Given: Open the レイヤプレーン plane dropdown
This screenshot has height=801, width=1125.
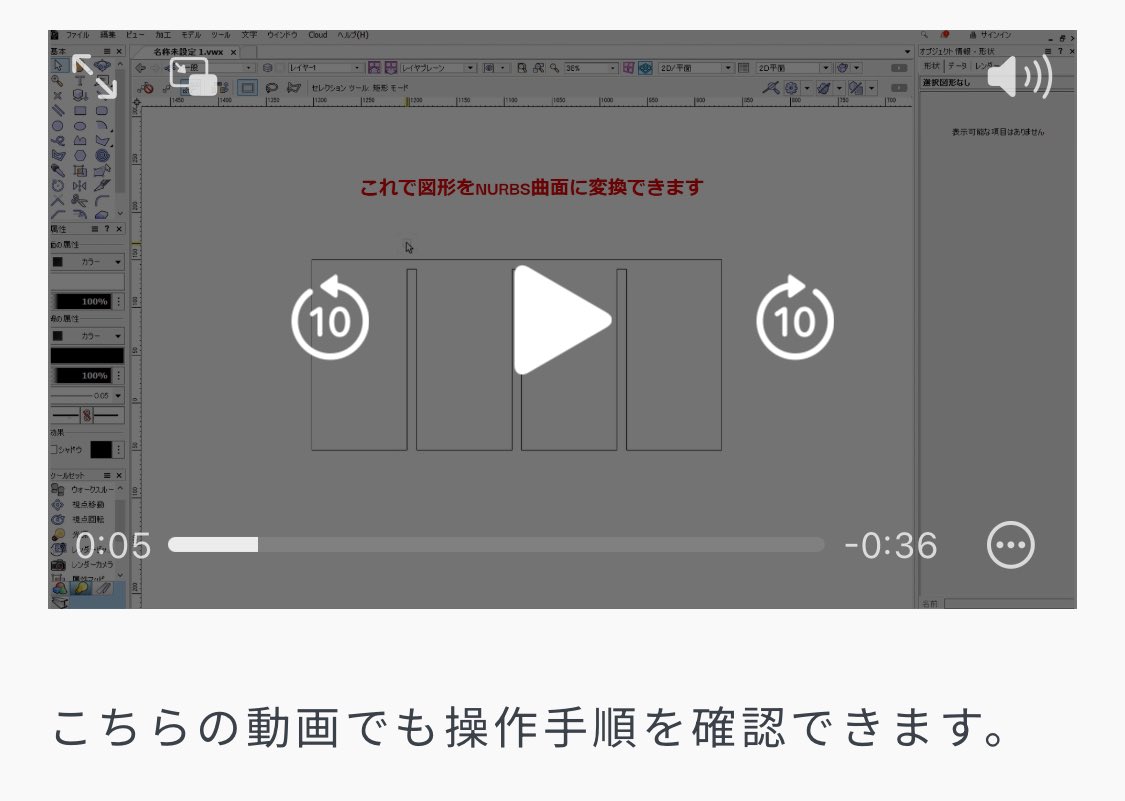Looking at the screenshot, I should point(438,67).
